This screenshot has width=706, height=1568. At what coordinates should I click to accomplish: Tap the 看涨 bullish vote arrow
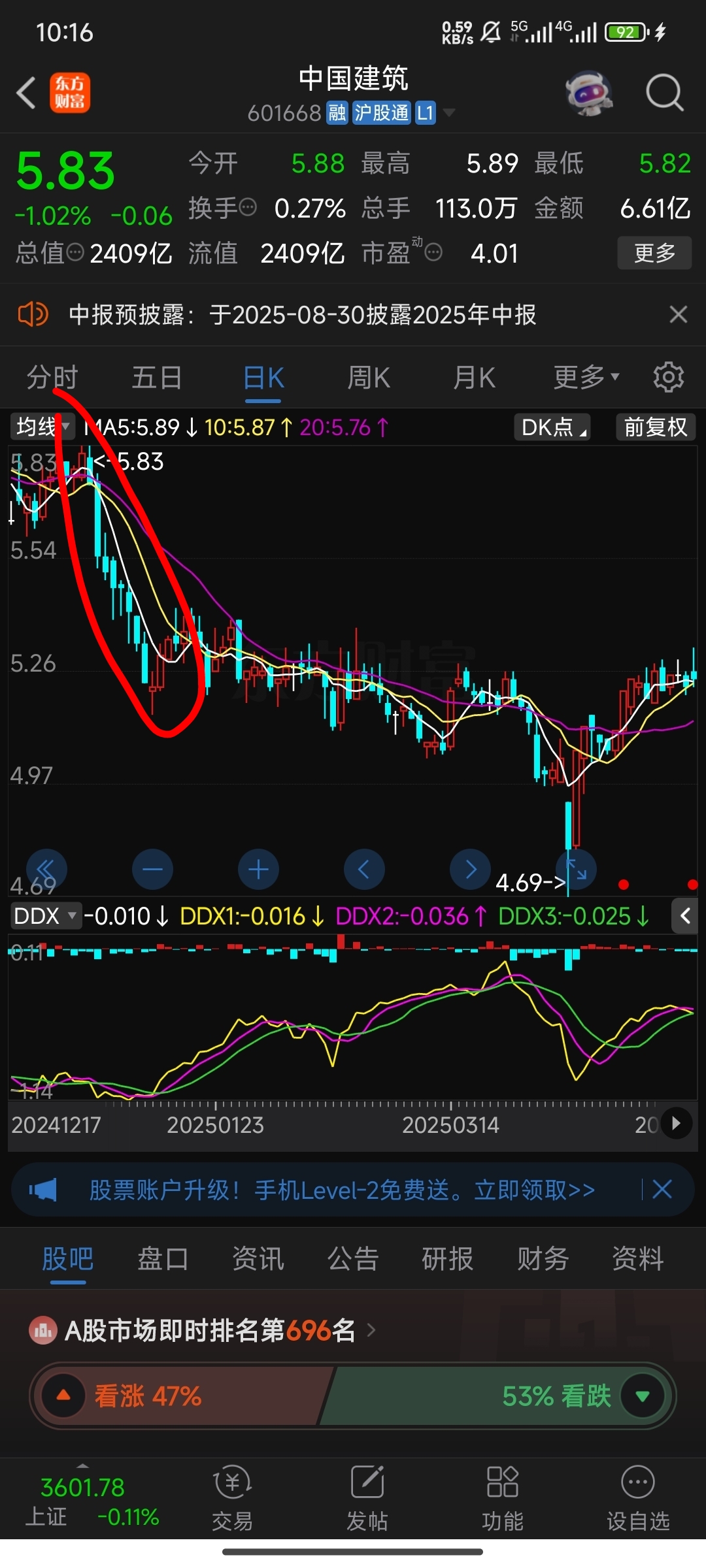tap(63, 1396)
